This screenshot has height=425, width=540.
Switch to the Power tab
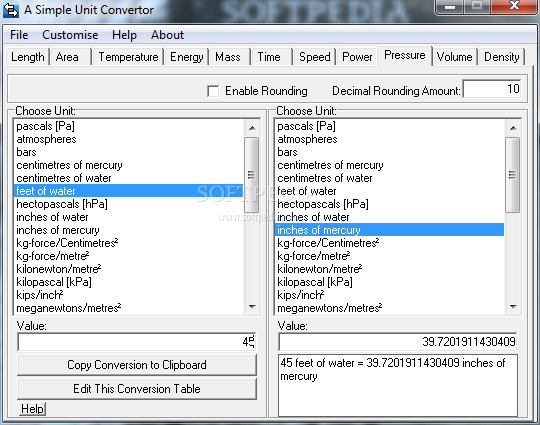pyautogui.click(x=357, y=57)
